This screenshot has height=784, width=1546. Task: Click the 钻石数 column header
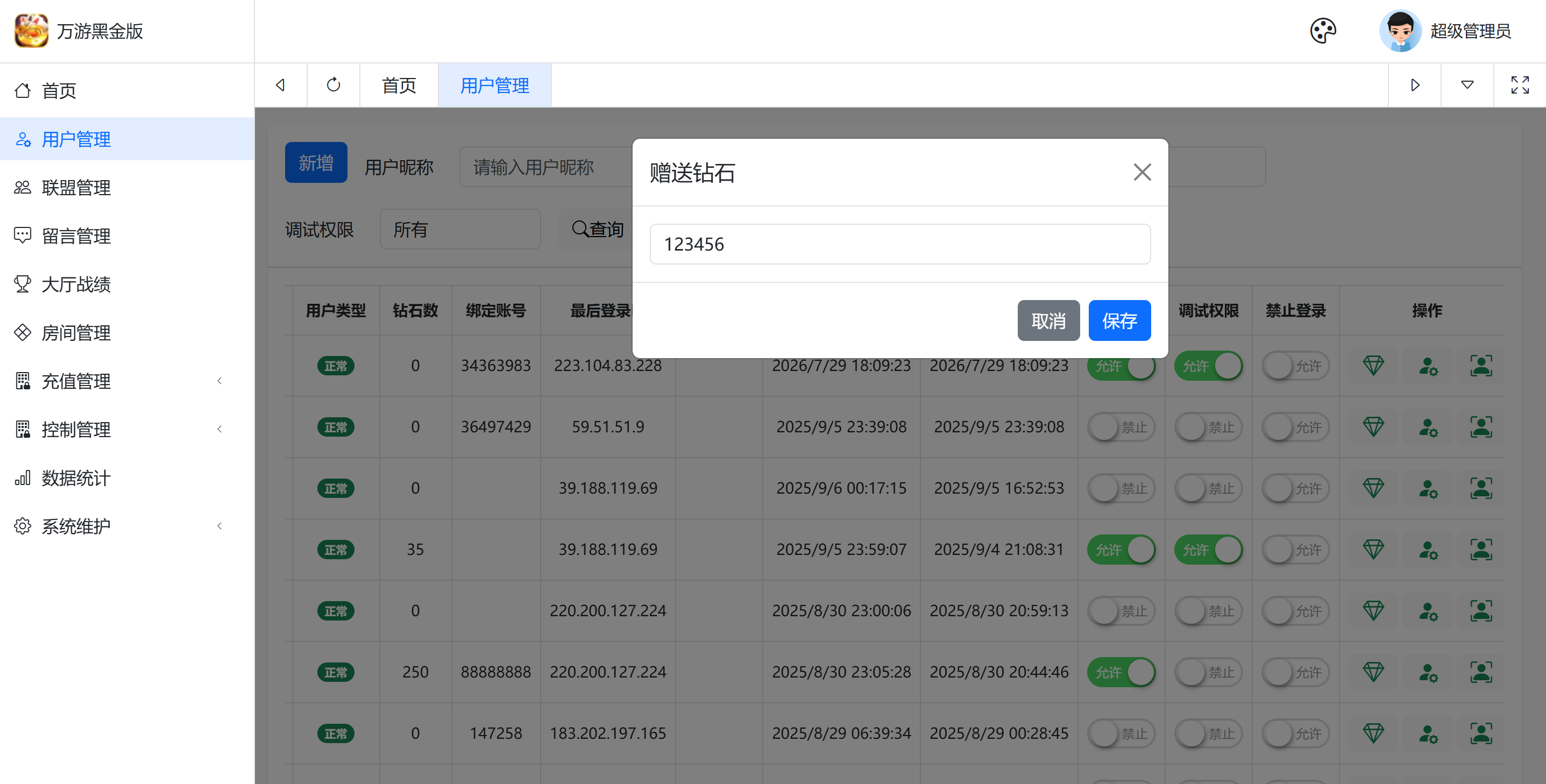pyautogui.click(x=415, y=311)
